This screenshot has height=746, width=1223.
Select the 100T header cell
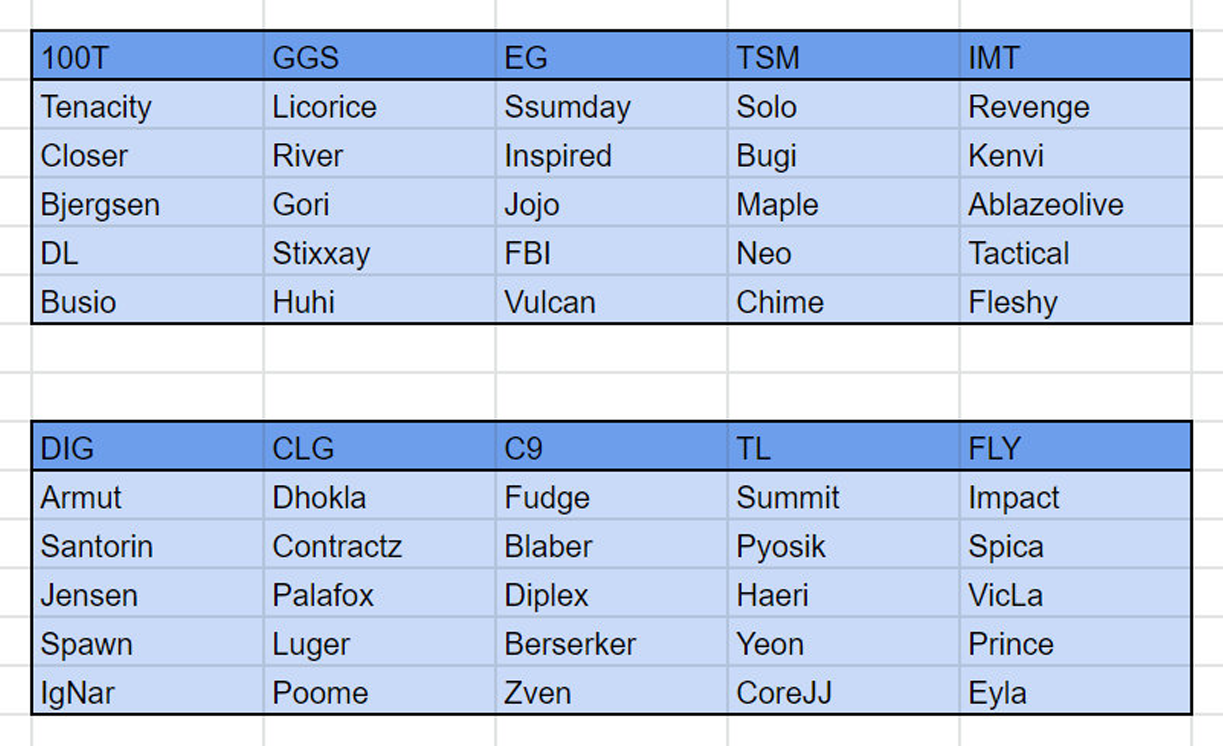pyautogui.click(x=148, y=57)
